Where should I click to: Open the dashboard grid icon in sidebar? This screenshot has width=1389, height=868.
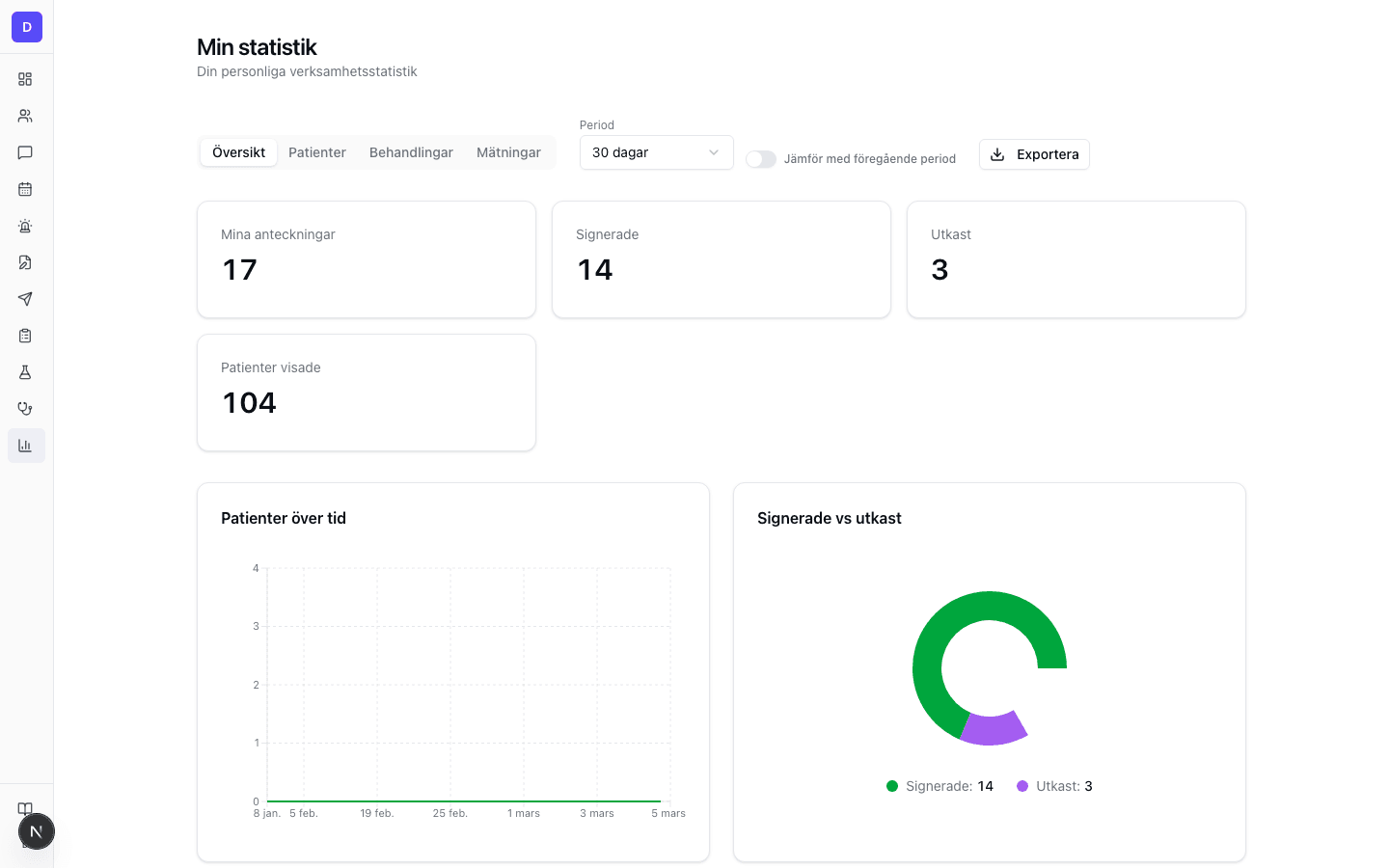(25, 79)
